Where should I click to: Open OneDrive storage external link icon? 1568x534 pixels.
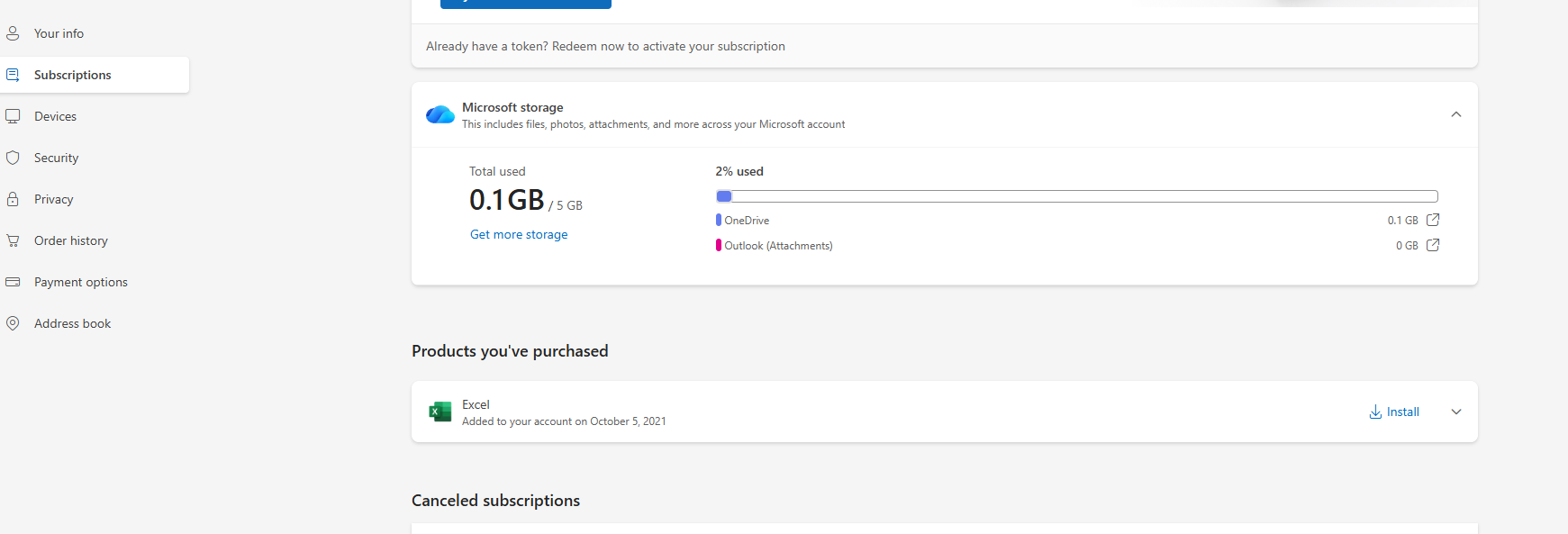[x=1433, y=220]
